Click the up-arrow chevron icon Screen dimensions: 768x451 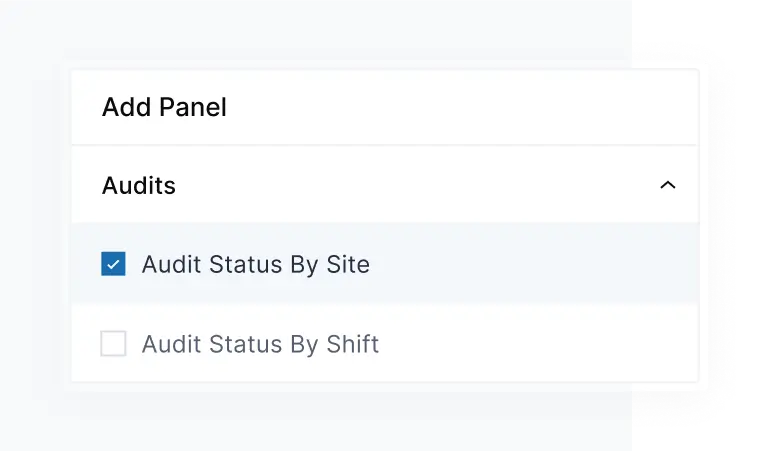668,185
